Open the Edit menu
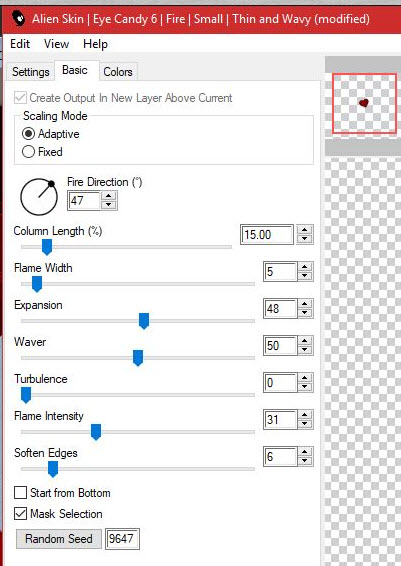The image size is (401, 566). pyautogui.click(x=20, y=44)
